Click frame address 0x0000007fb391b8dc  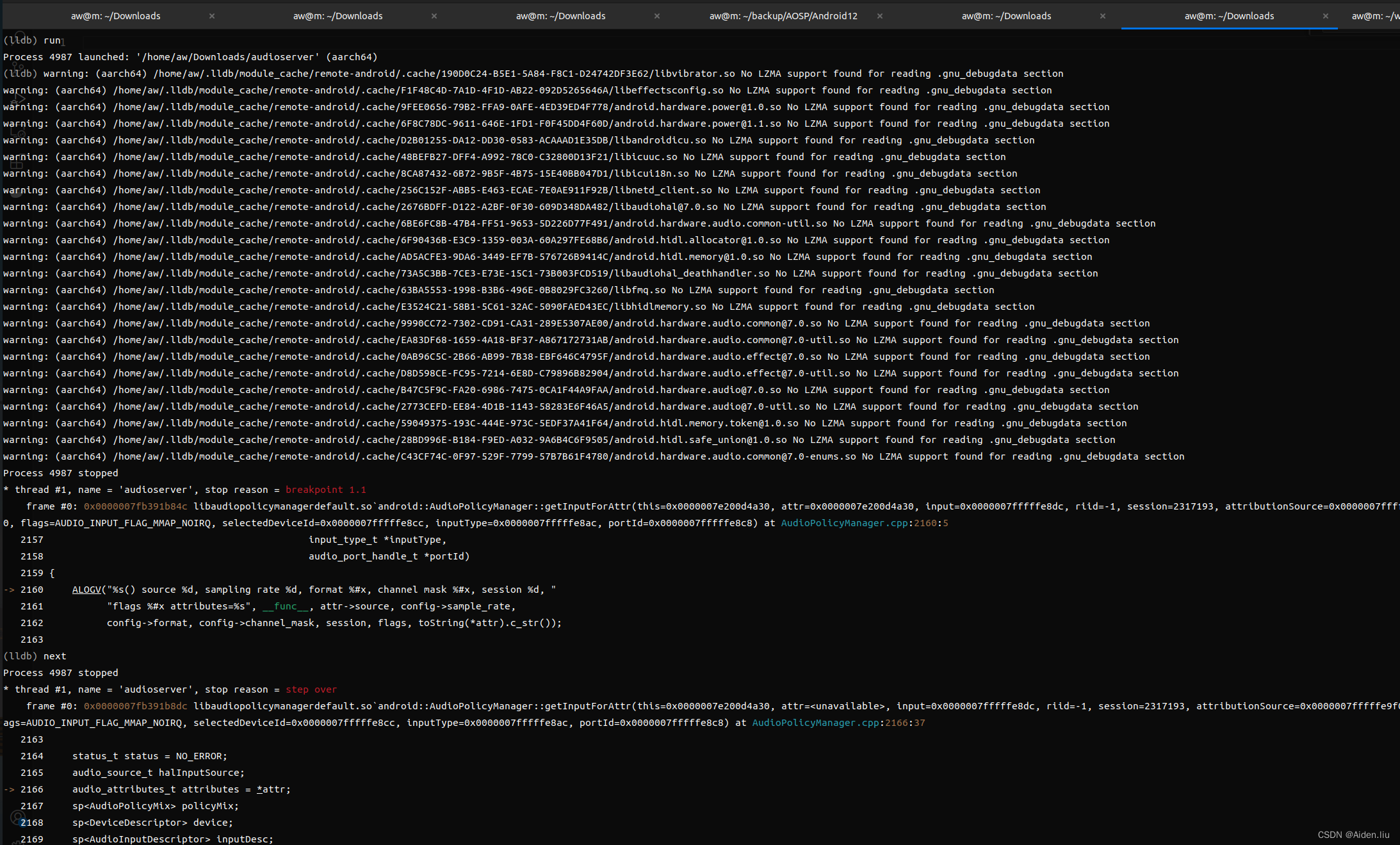point(136,706)
